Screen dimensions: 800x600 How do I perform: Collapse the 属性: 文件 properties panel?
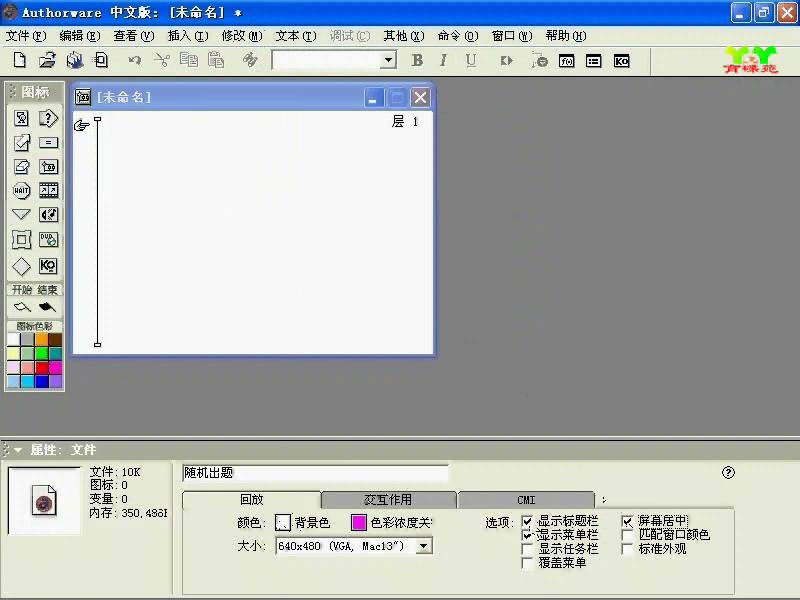click(x=18, y=450)
